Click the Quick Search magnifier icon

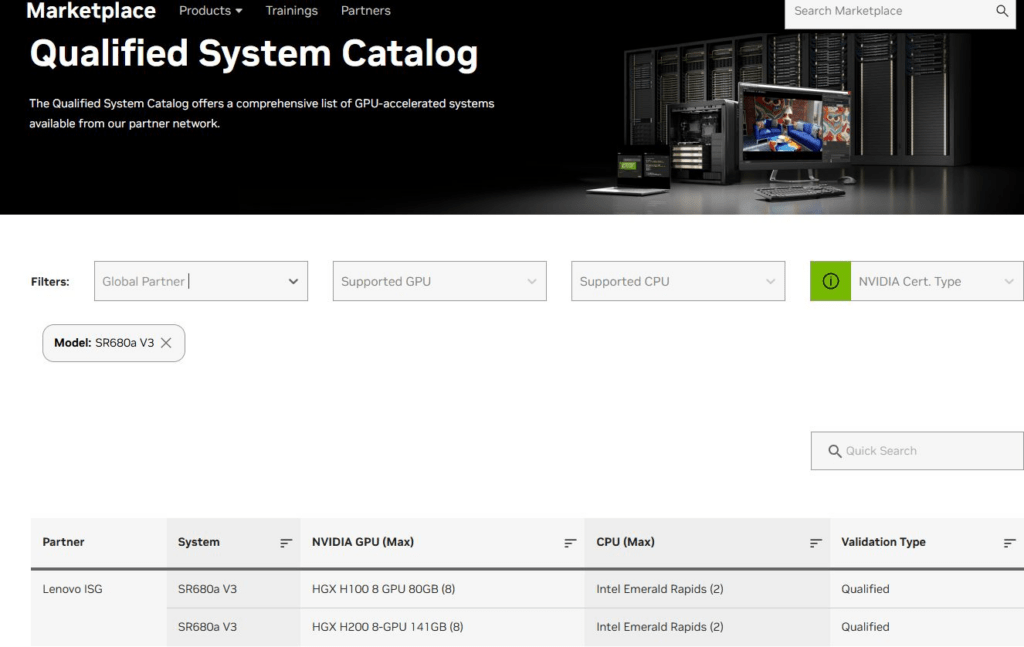pyautogui.click(x=834, y=451)
